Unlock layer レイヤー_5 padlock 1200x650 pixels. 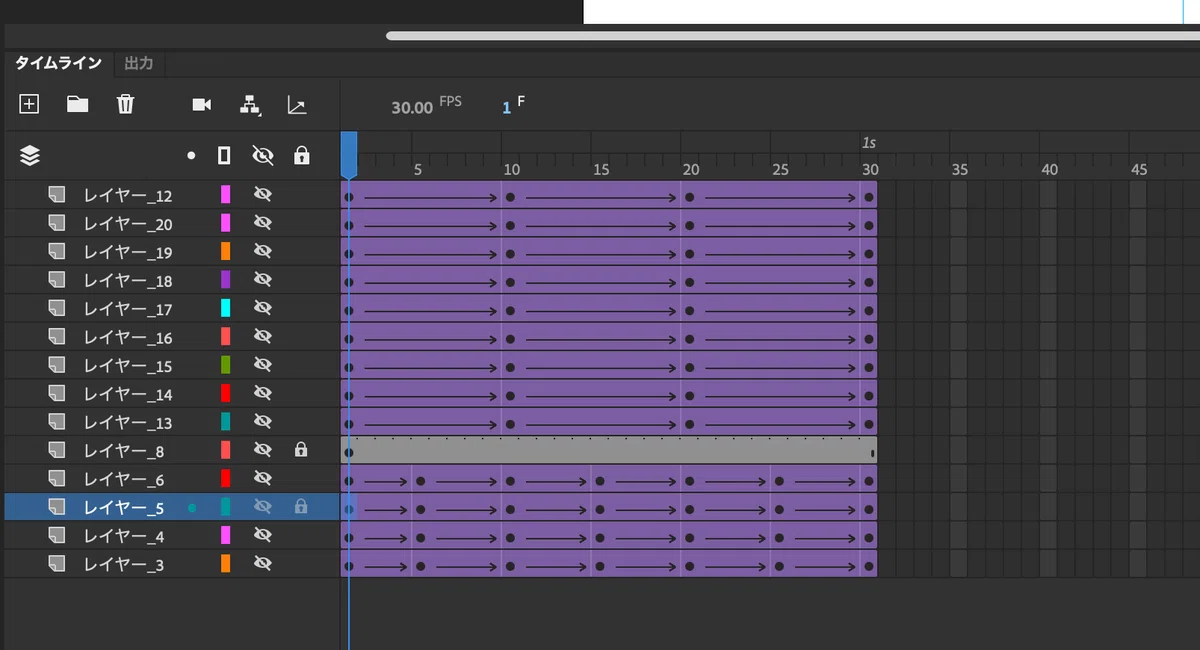point(301,507)
